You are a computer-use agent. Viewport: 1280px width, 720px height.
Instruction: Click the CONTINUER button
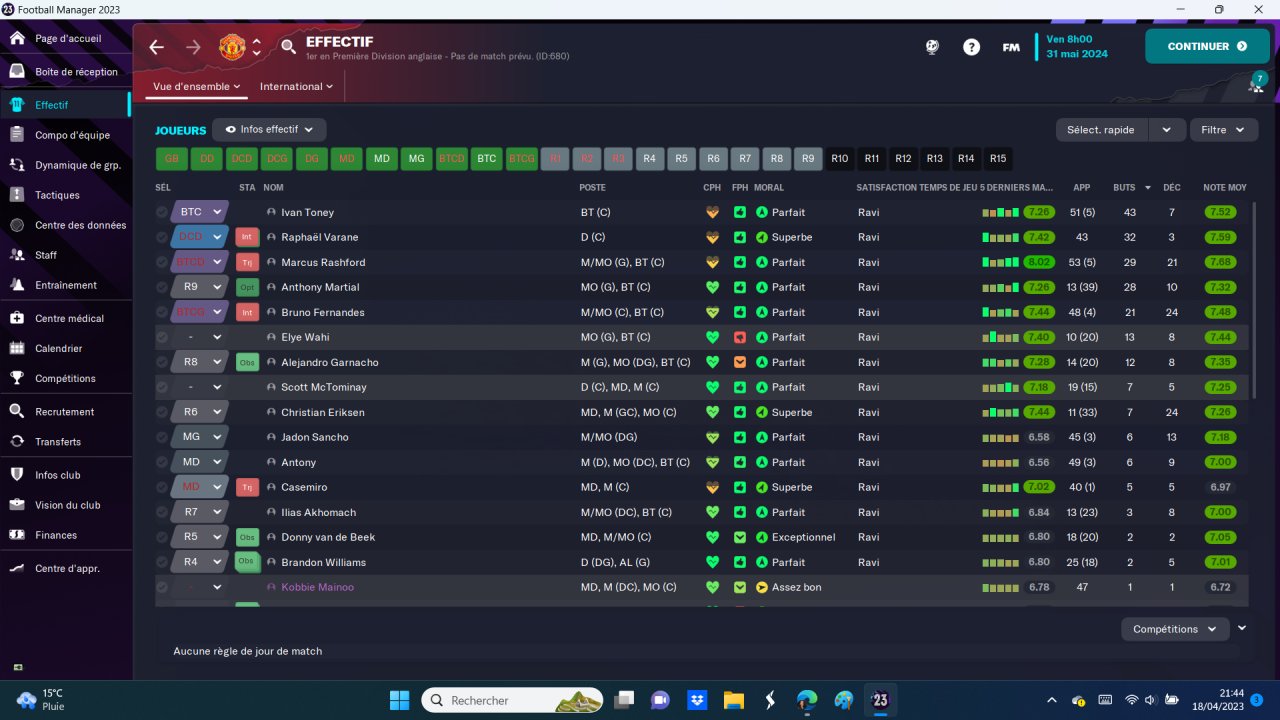[x=1207, y=46]
